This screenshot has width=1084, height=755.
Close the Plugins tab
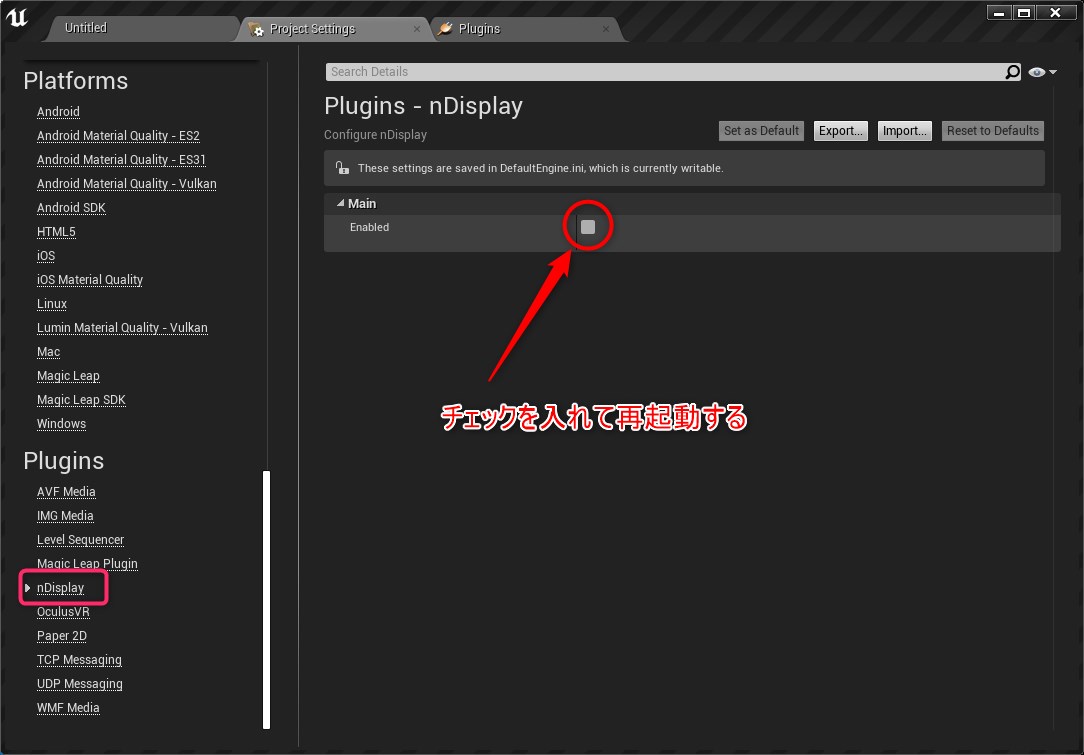[x=606, y=29]
